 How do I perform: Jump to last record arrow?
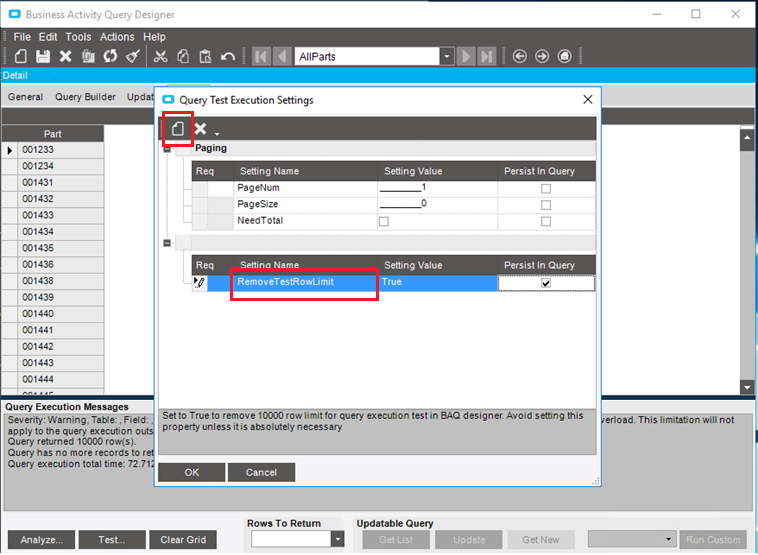pos(487,57)
